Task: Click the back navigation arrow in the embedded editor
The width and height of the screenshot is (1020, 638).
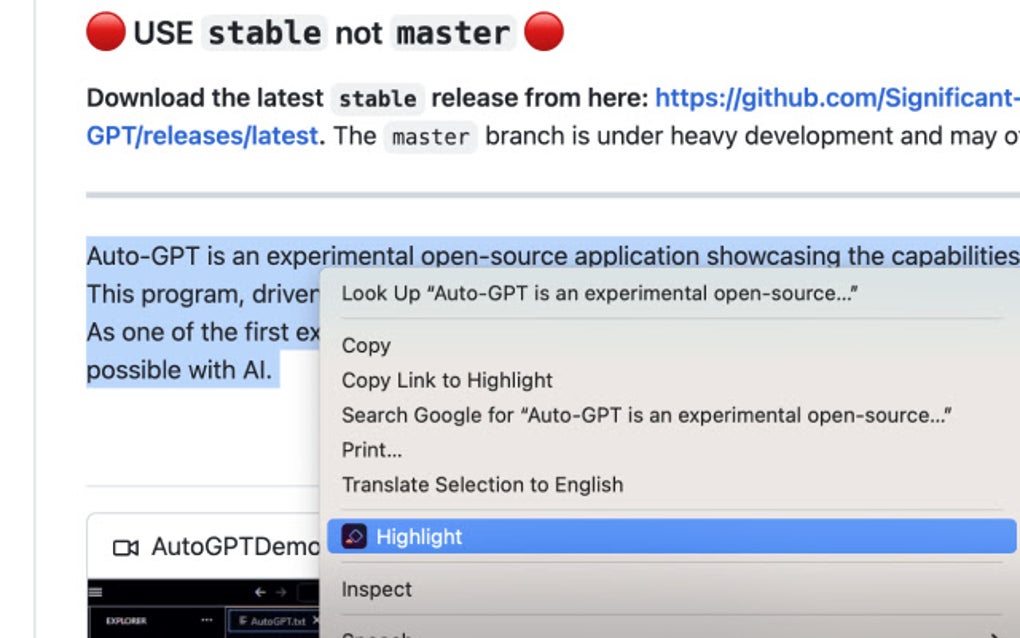Action: [x=260, y=592]
